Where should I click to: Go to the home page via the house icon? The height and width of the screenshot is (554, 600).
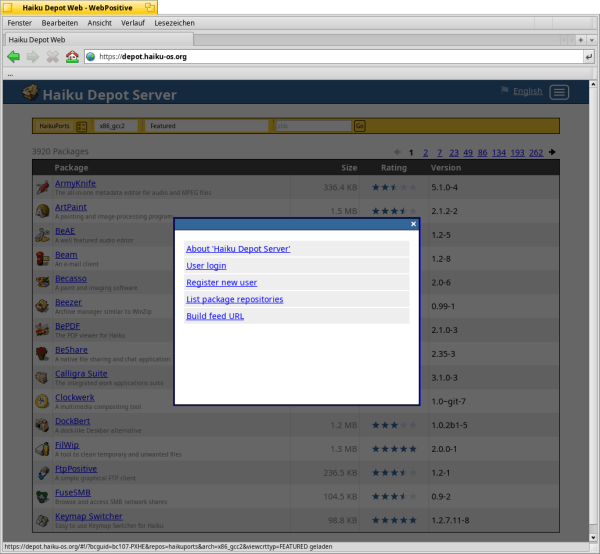pyautogui.click(x=71, y=57)
